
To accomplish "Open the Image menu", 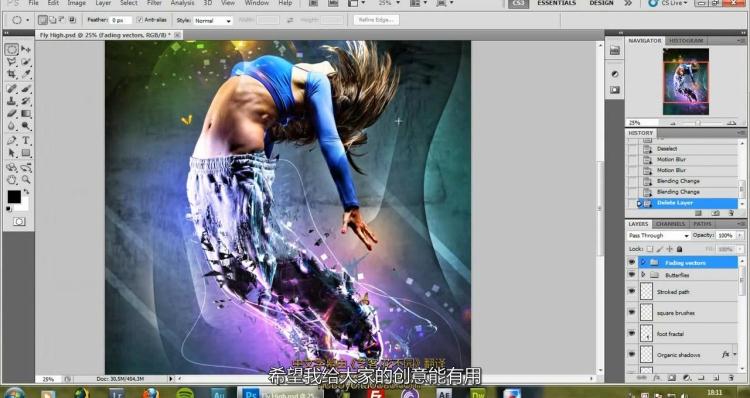I will point(77,3).
